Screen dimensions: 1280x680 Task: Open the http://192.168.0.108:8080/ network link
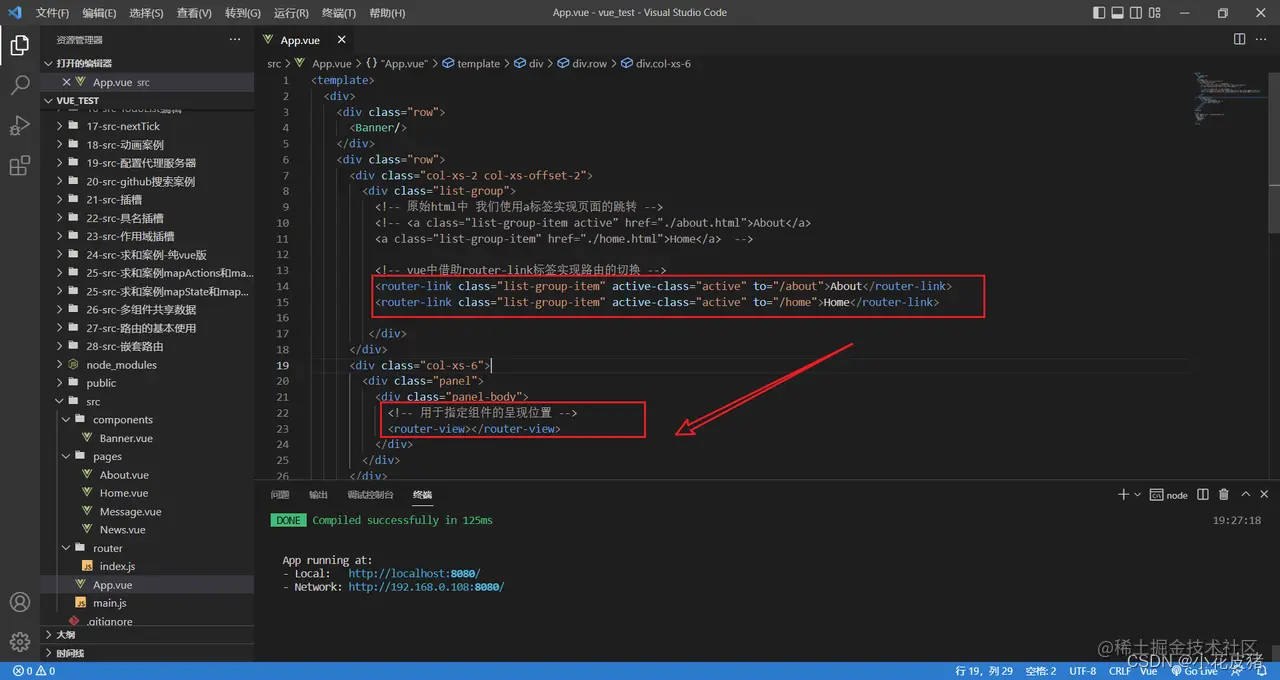(426, 587)
